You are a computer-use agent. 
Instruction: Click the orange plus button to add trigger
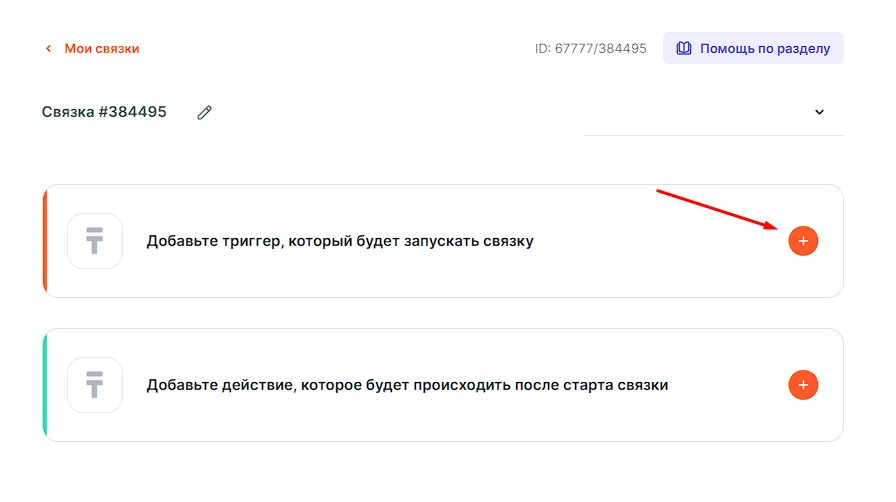pos(803,241)
